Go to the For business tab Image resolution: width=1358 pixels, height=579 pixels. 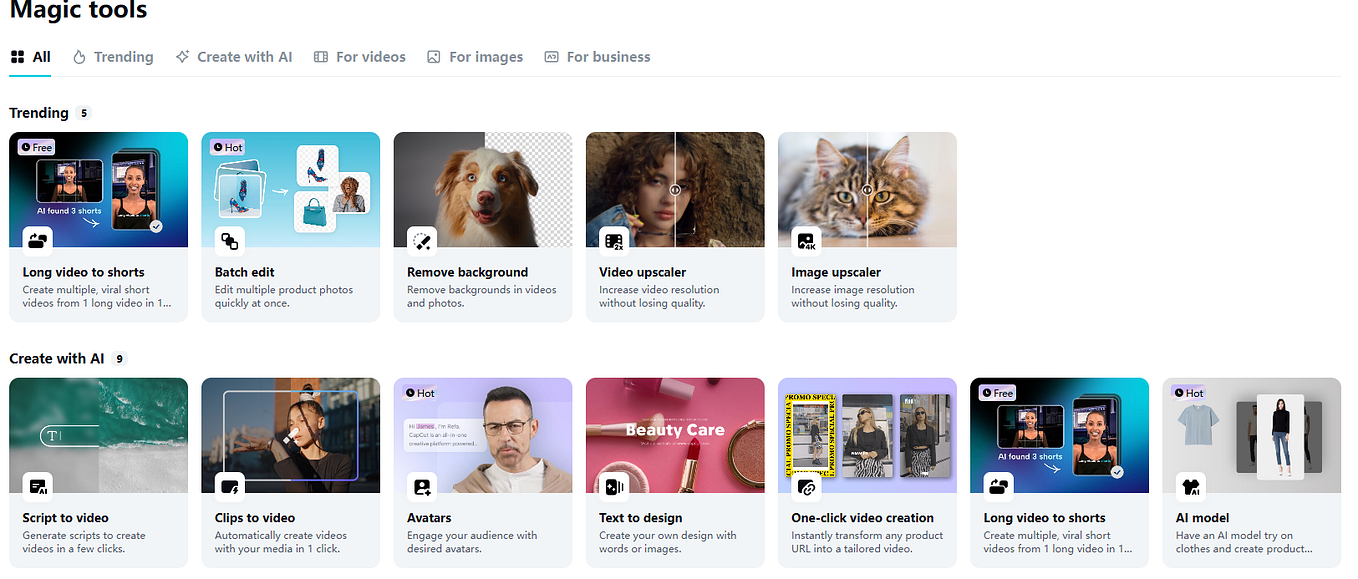[x=597, y=57]
